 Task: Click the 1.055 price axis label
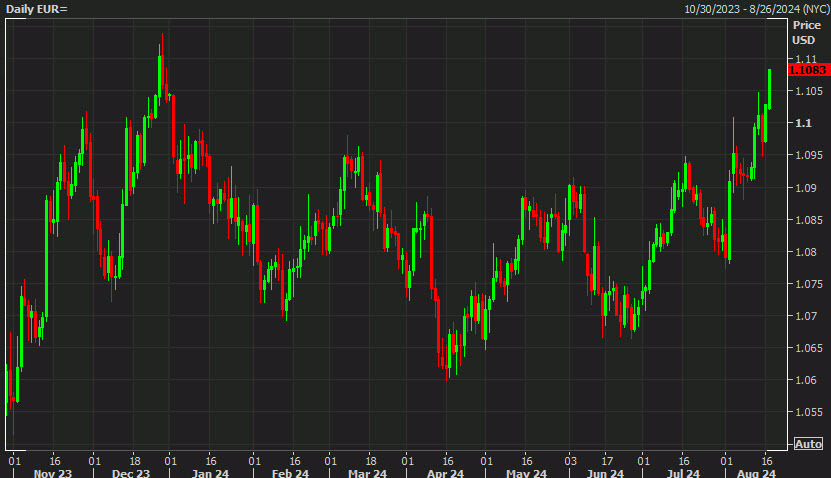click(x=809, y=412)
